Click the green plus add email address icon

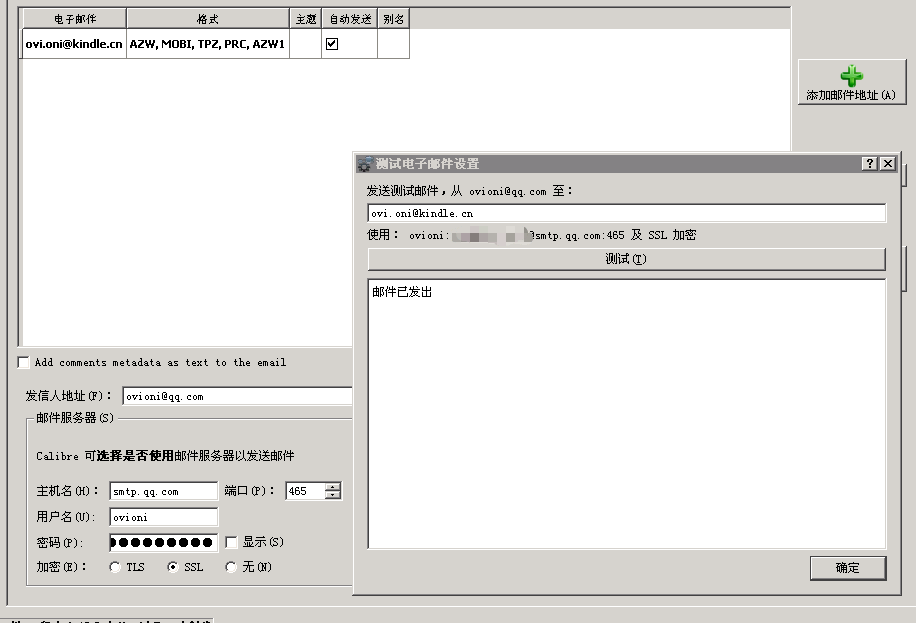click(x=851, y=75)
